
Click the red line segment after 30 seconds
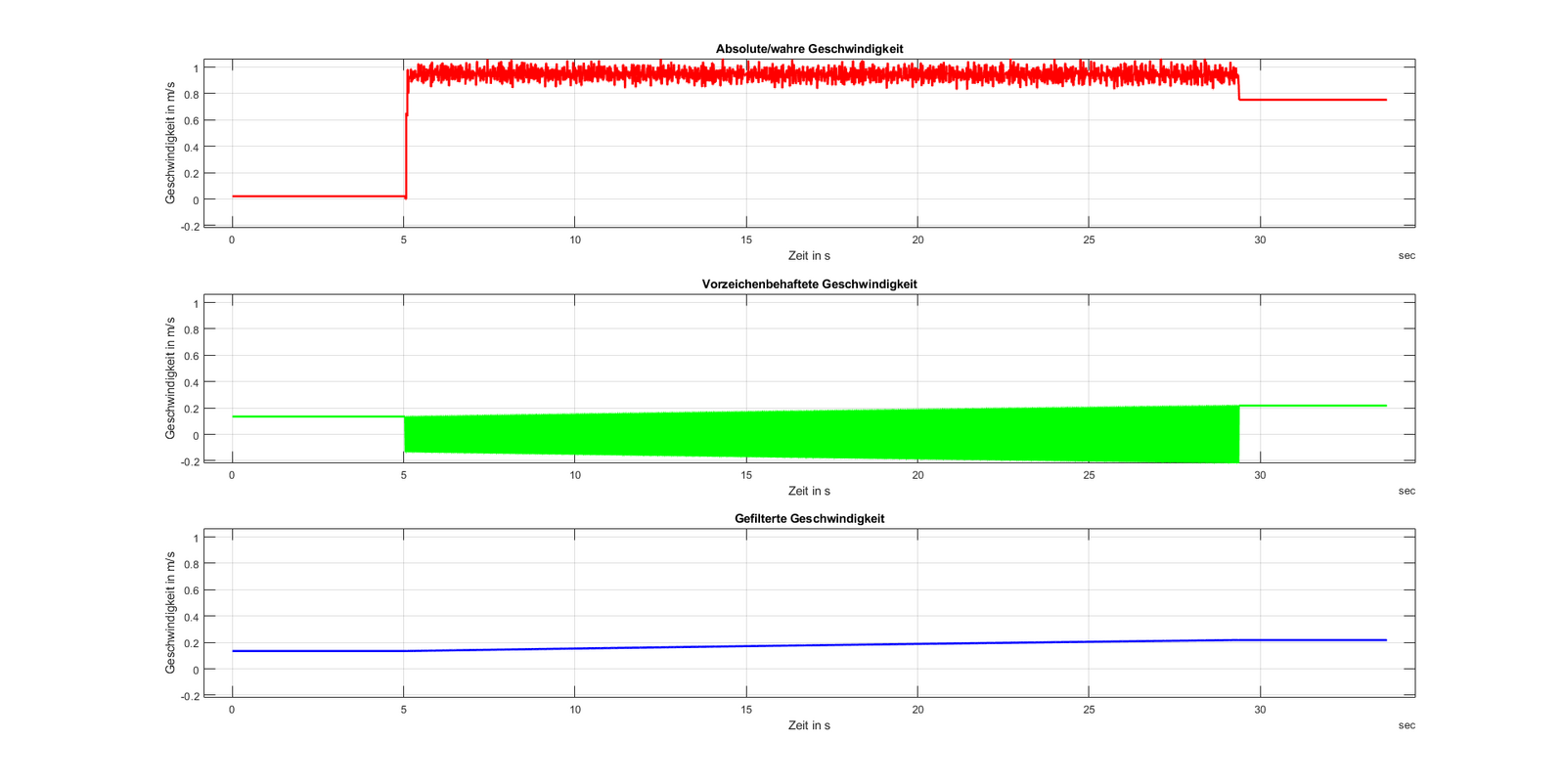pos(1320,100)
